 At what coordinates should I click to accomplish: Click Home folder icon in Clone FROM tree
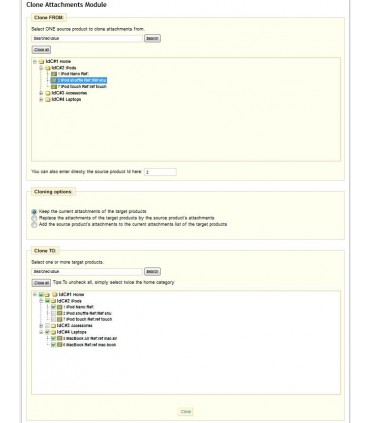point(41,62)
